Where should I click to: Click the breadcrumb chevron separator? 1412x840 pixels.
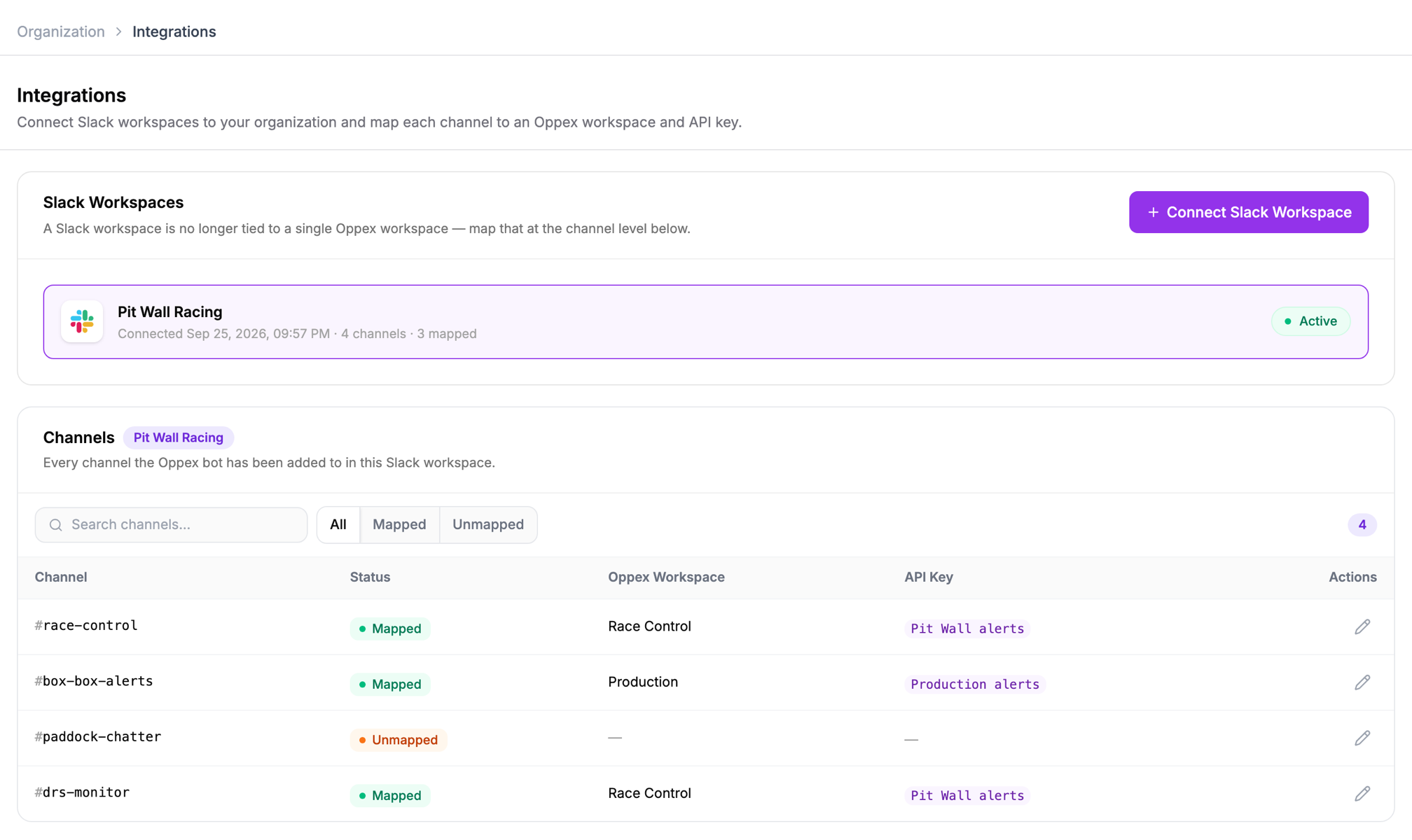[x=118, y=31]
